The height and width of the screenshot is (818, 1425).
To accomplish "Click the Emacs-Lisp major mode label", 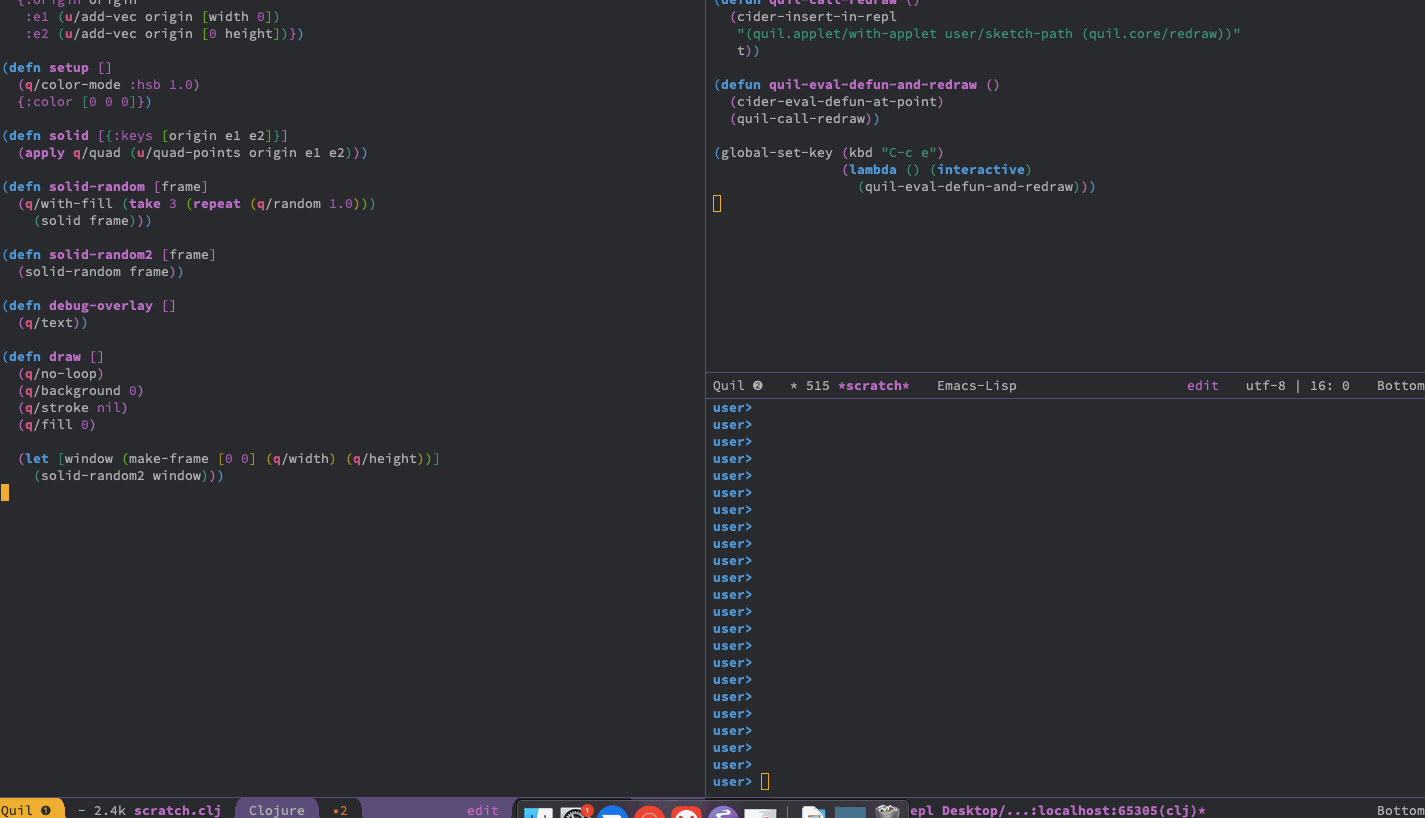I will point(976,385).
